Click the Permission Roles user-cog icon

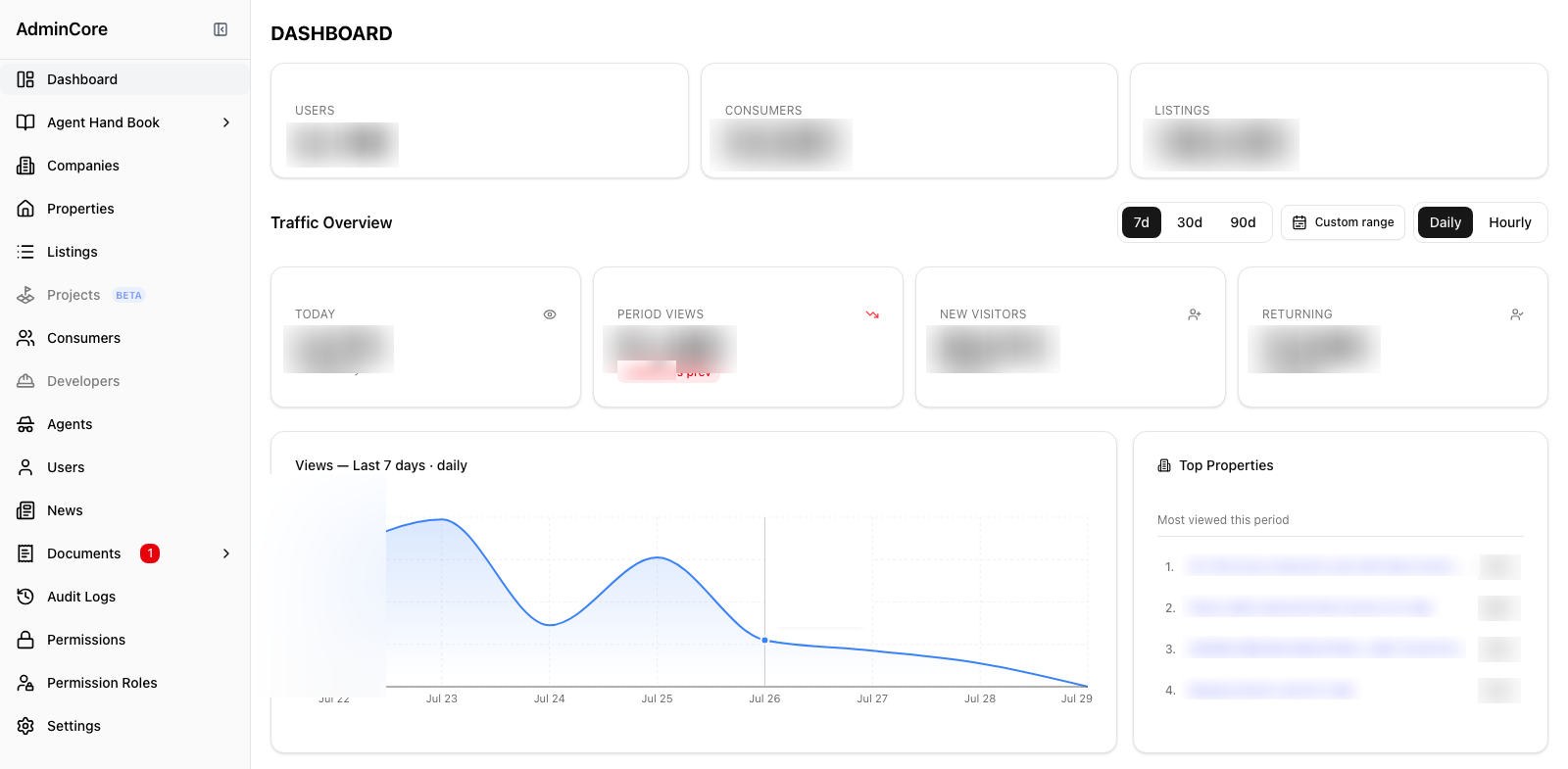25,683
